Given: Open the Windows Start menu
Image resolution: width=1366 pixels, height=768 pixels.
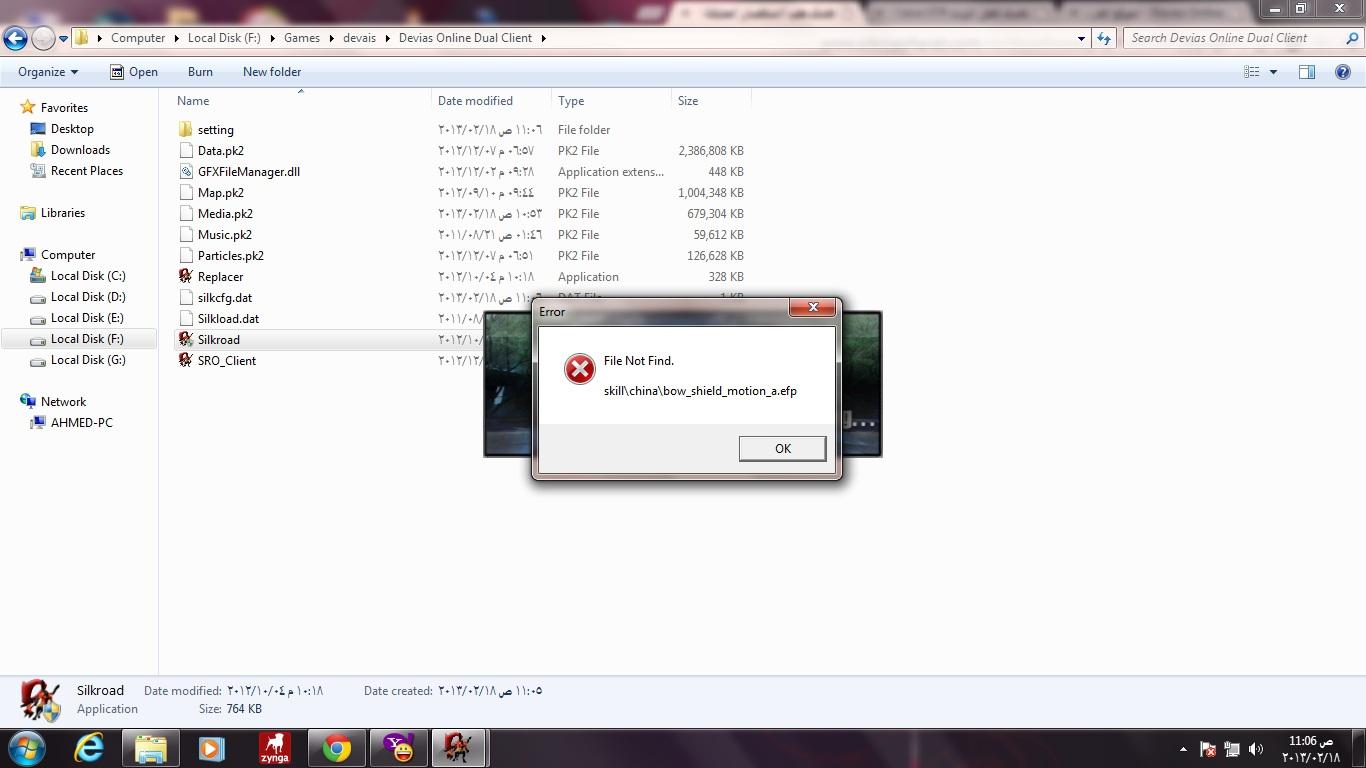Looking at the screenshot, I should [26, 748].
